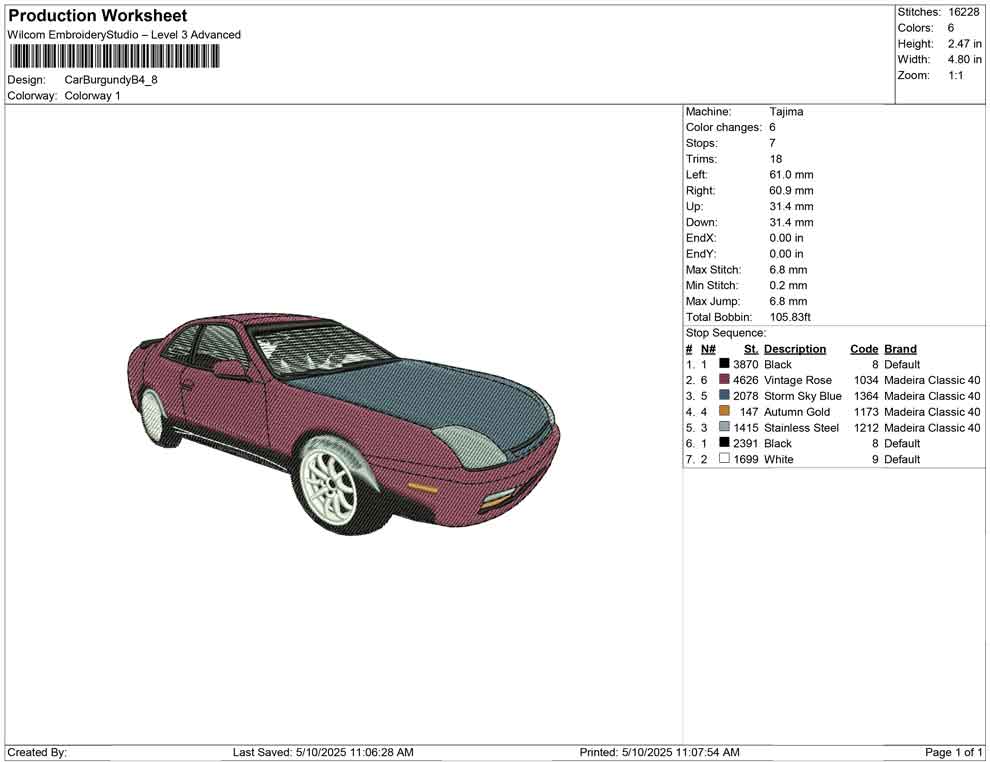990x762 pixels.
Task: Click the barcode under the Wilcom title
Action: click(116, 56)
